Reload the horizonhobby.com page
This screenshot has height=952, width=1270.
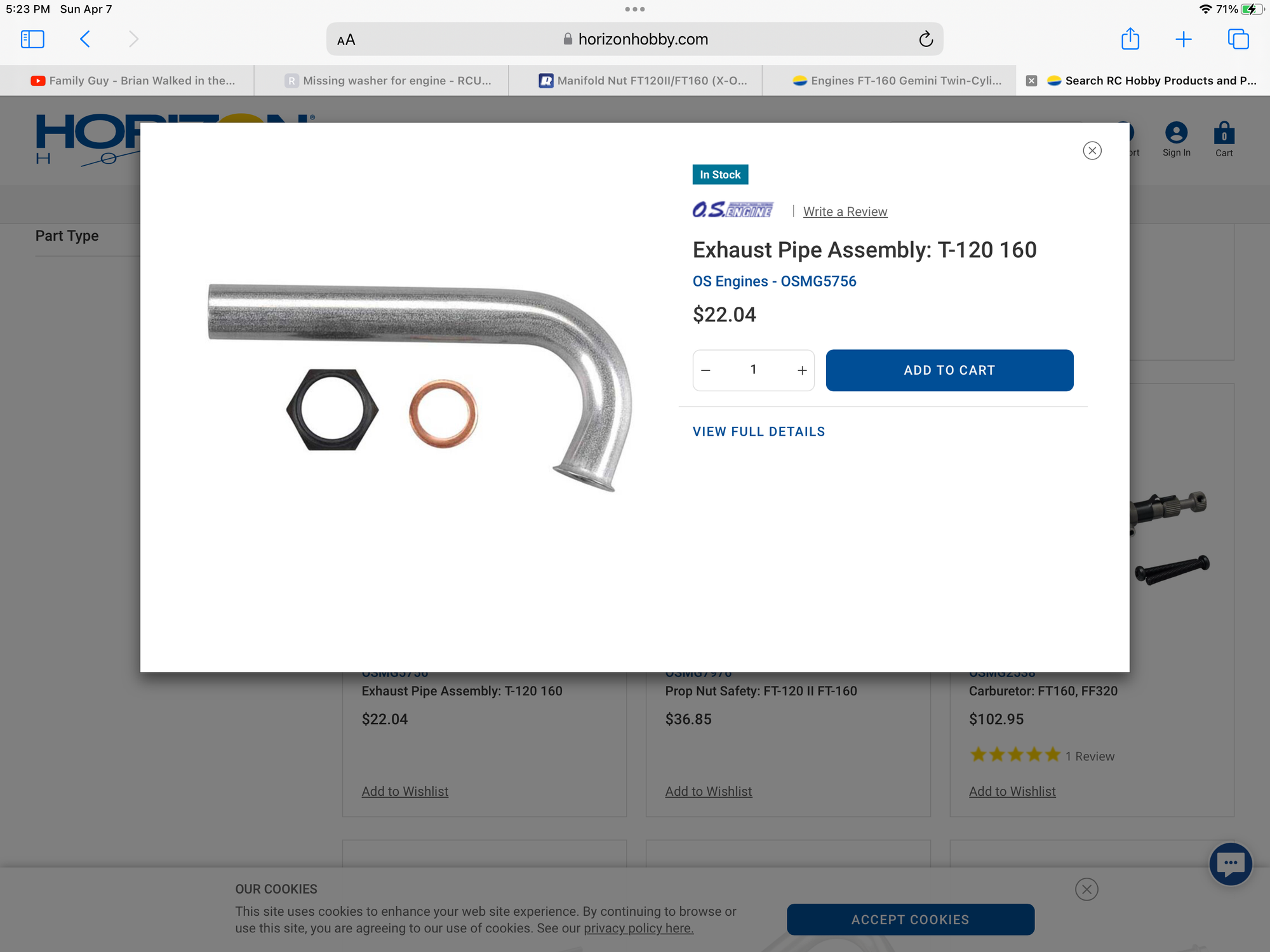pyautogui.click(x=926, y=39)
